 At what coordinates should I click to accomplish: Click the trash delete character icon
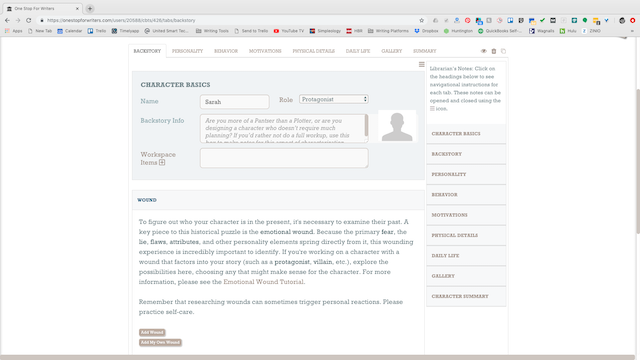tap(493, 51)
